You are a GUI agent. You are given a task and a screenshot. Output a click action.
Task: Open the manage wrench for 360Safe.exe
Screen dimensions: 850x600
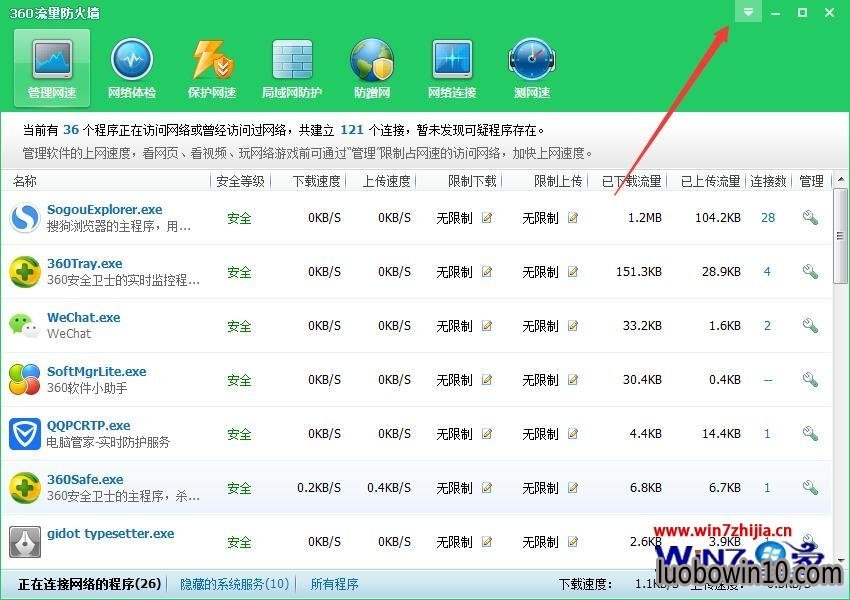point(810,487)
